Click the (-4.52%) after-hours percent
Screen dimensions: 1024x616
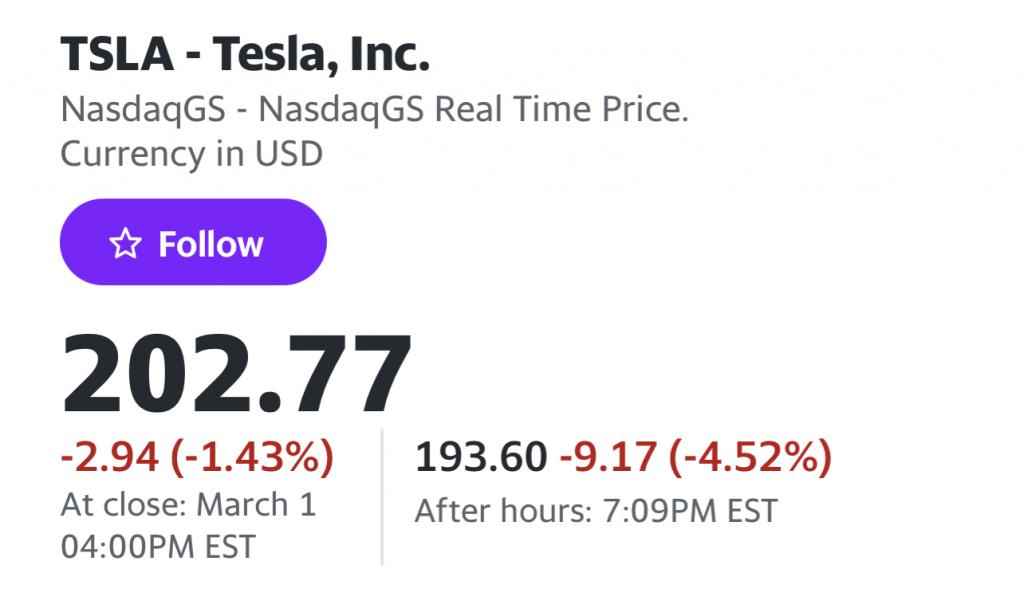750,458
